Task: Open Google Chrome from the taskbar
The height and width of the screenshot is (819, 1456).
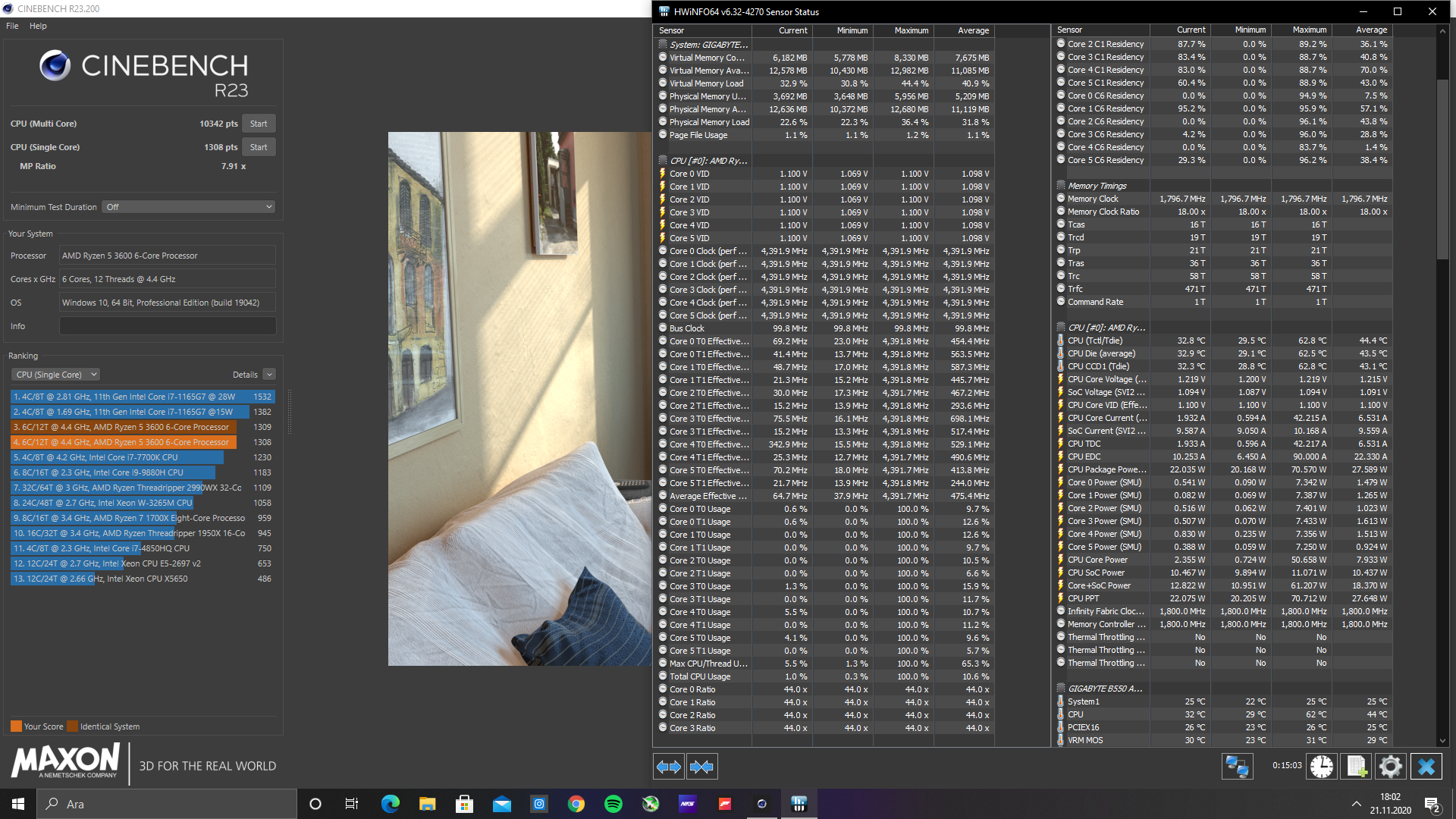Action: [x=576, y=804]
